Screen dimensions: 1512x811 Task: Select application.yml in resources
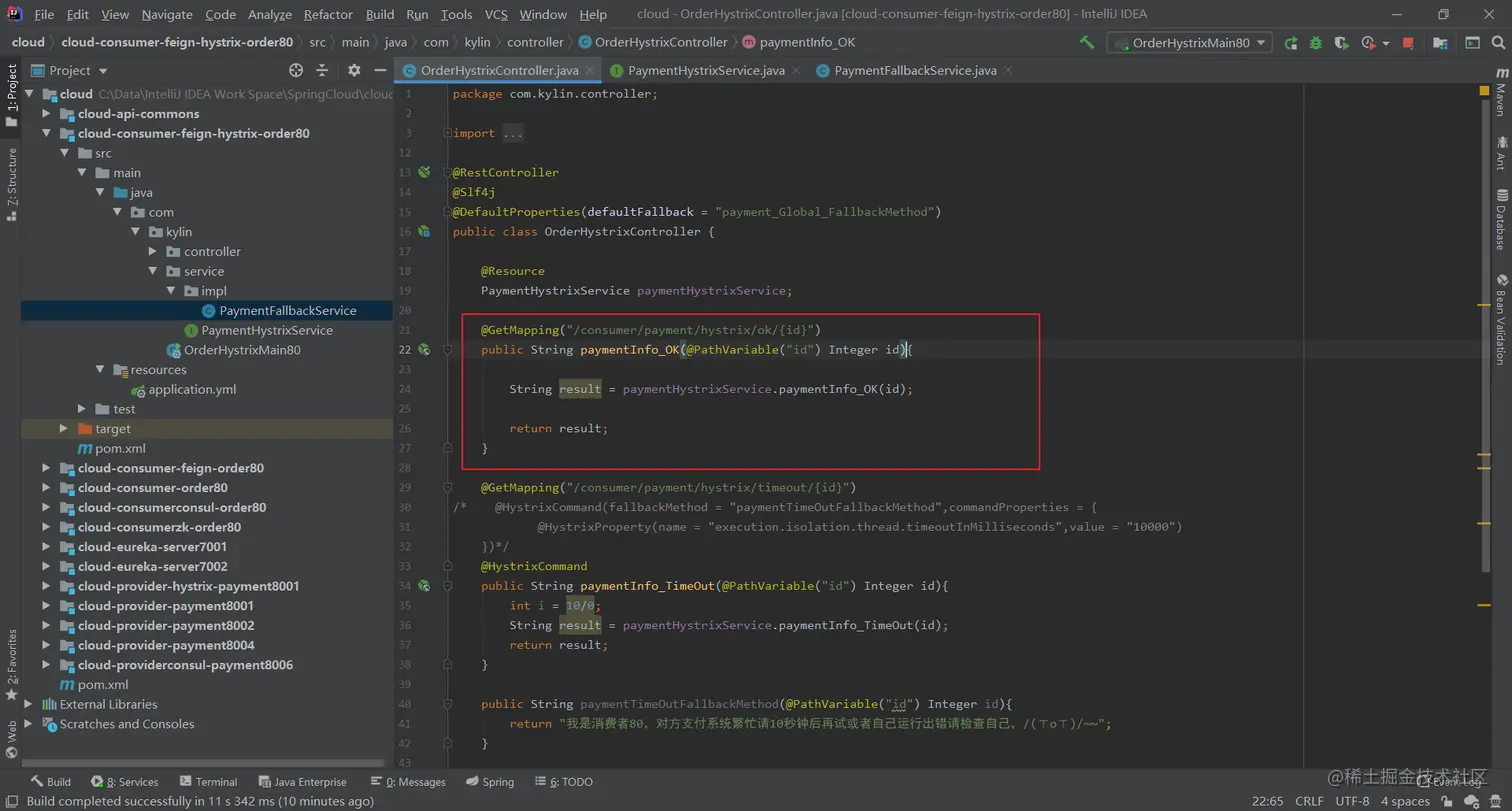click(x=192, y=389)
